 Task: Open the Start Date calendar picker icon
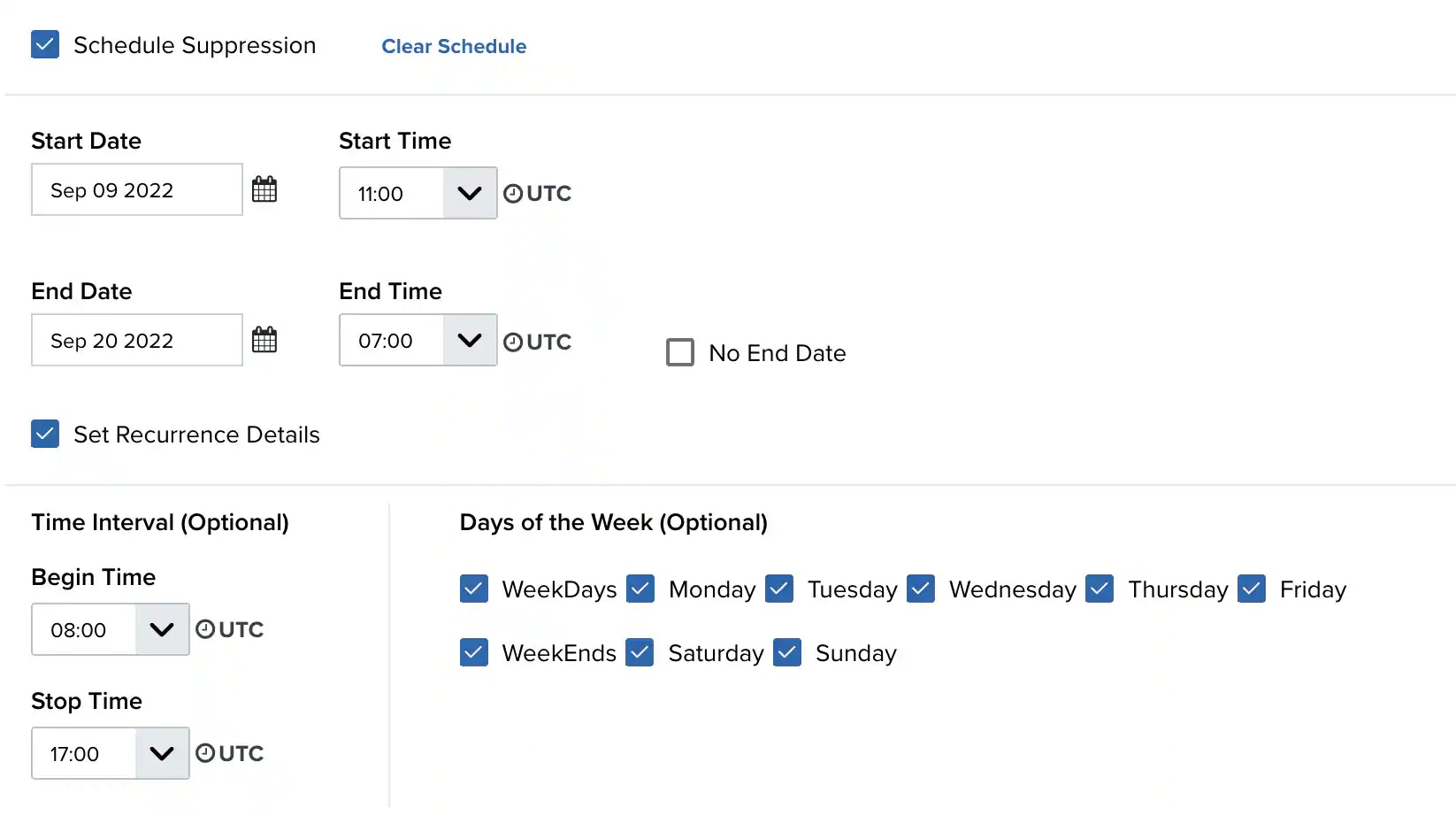pos(264,189)
